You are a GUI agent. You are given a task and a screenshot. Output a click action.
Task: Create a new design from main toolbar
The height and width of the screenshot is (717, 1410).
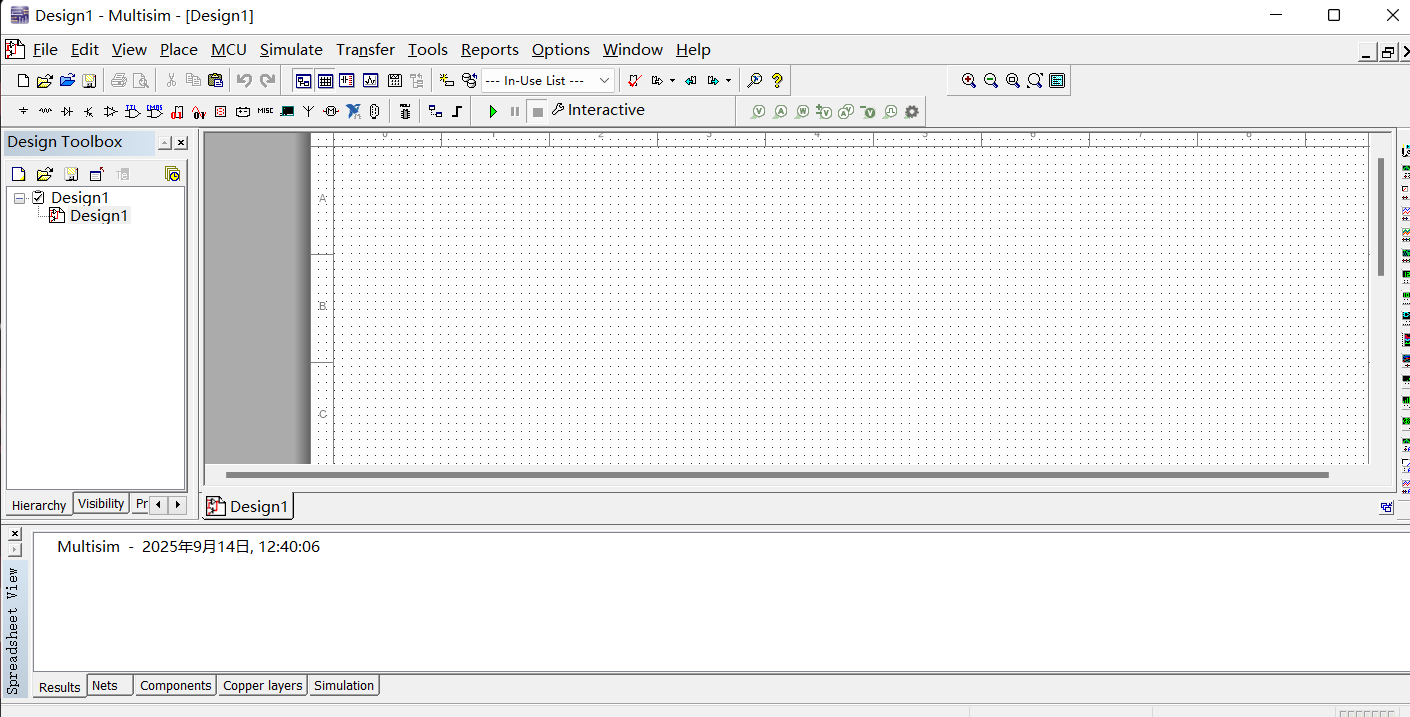(x=23, y=81)
